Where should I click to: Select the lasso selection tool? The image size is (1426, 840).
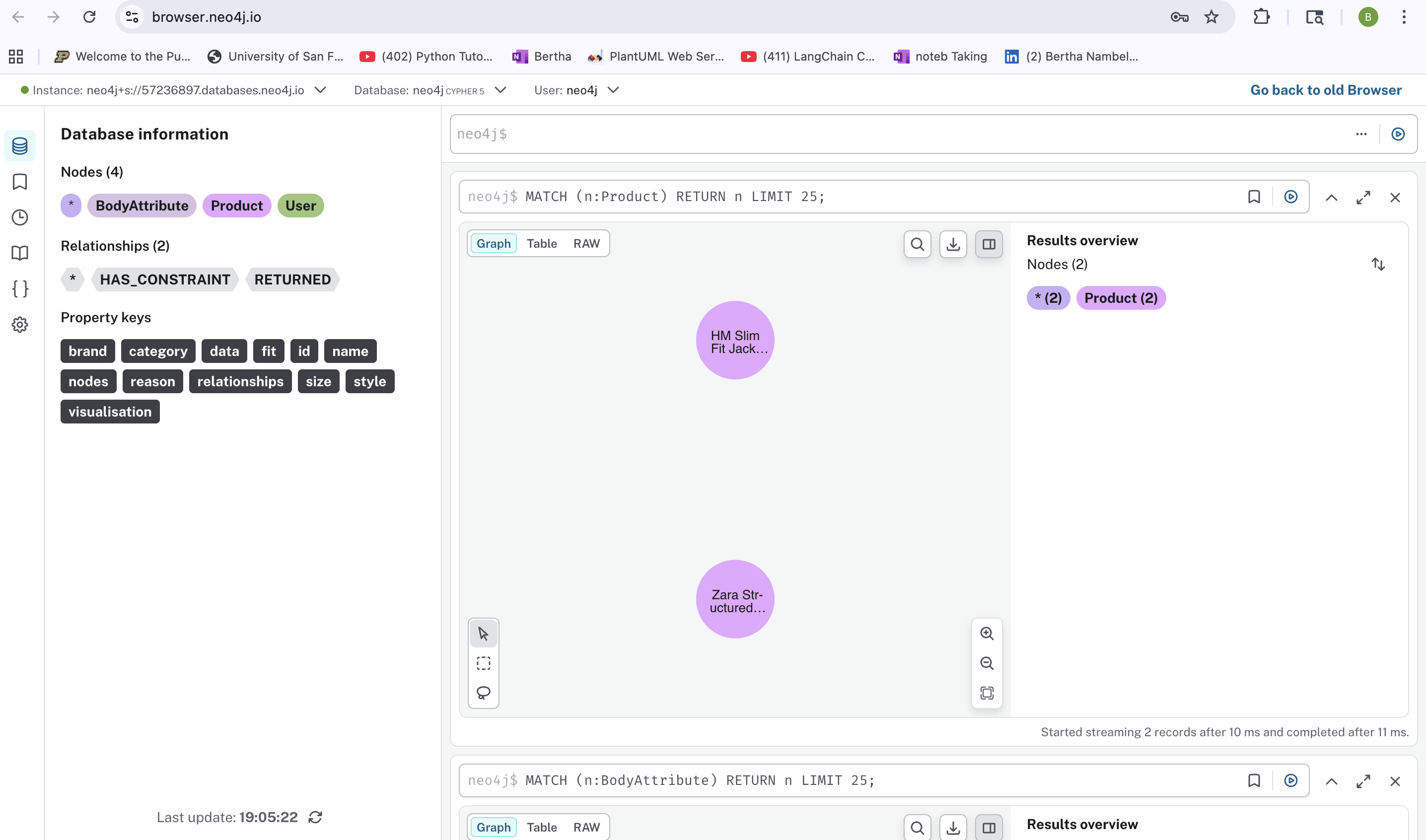click(x=483, y=693)
